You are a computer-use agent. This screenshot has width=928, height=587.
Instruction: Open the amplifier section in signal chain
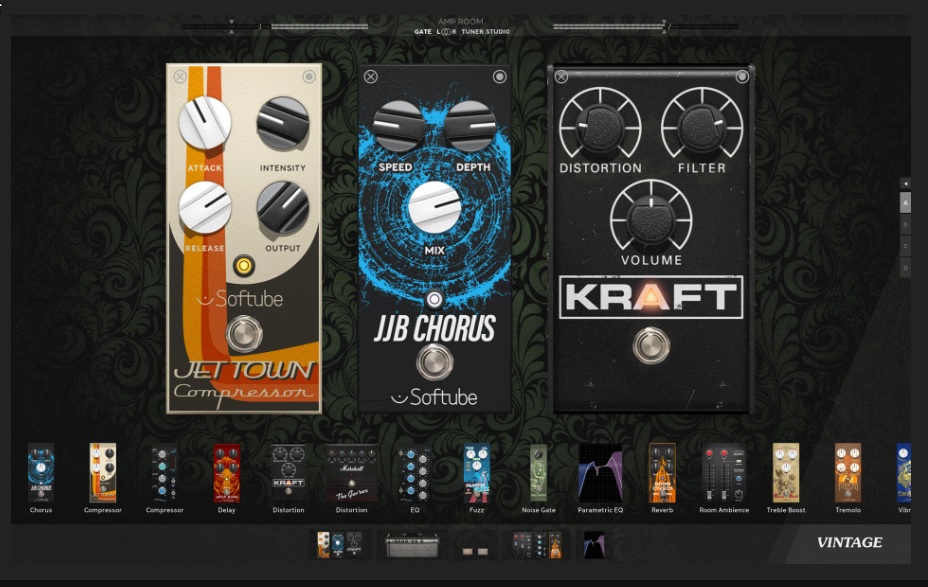coord(412,544)
